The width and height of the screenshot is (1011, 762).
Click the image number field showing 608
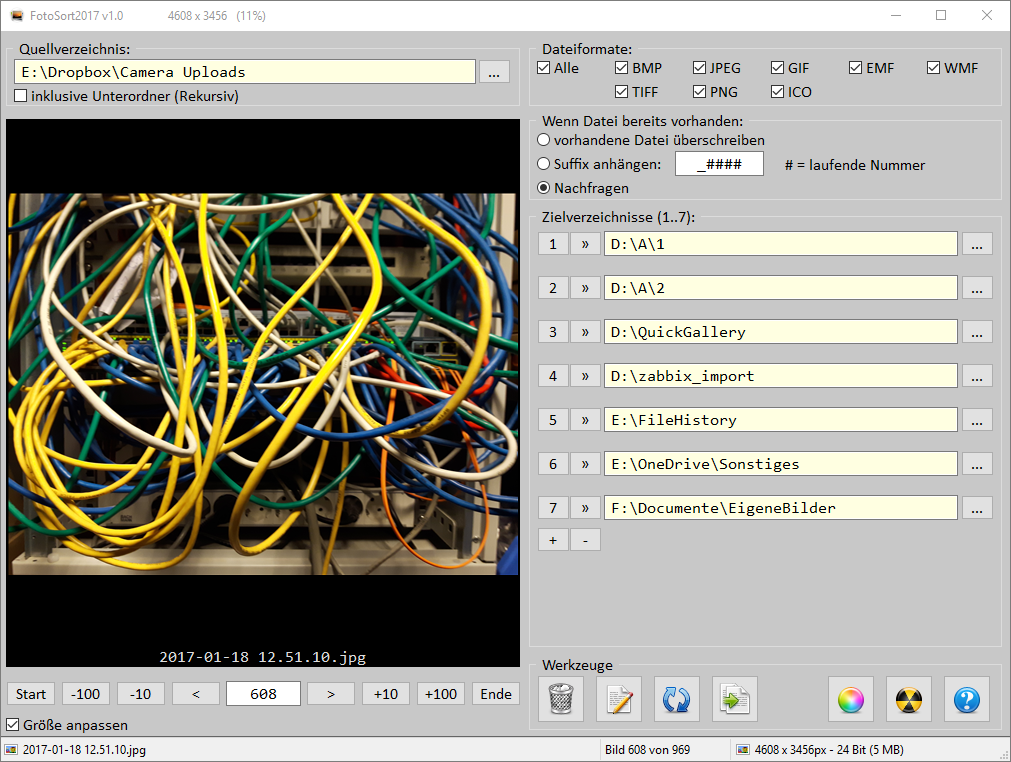coord(263,694)
